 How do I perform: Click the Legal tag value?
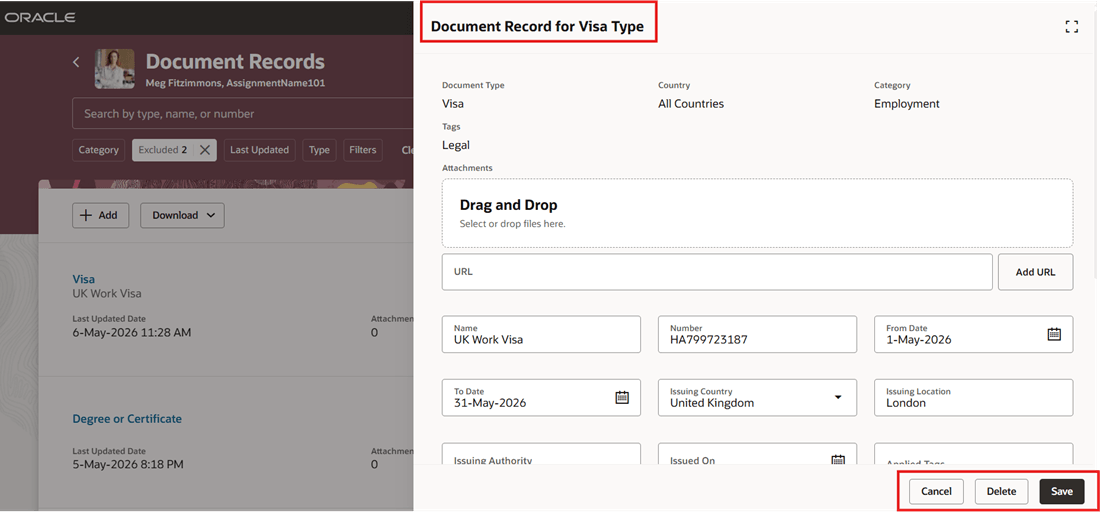point(456,146)
